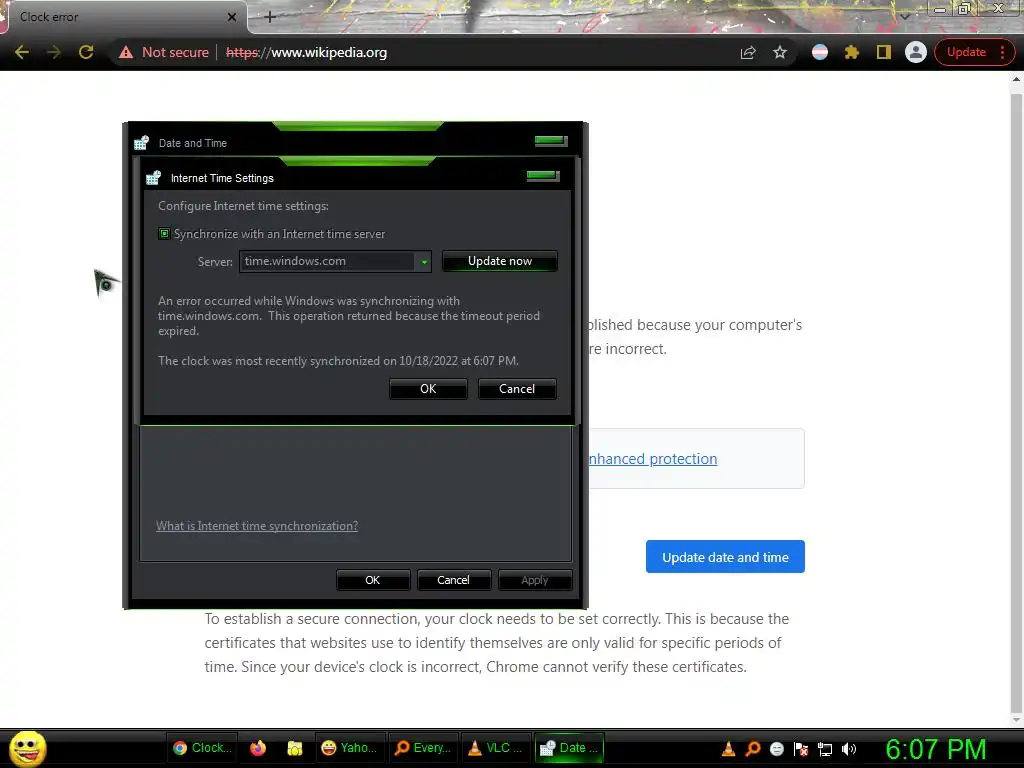Open the enhanced protection link
Screen dimensions: 1024x768
tap(652, 459)
